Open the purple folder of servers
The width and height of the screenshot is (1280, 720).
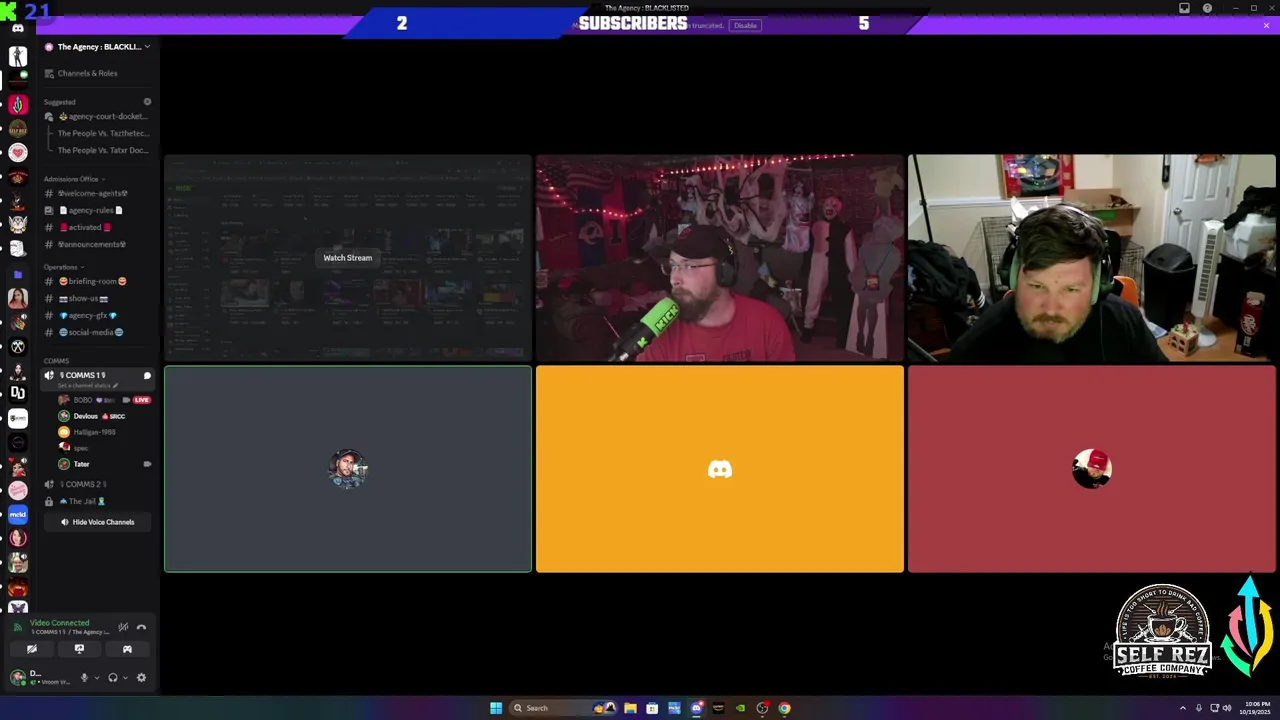point(17,274)
